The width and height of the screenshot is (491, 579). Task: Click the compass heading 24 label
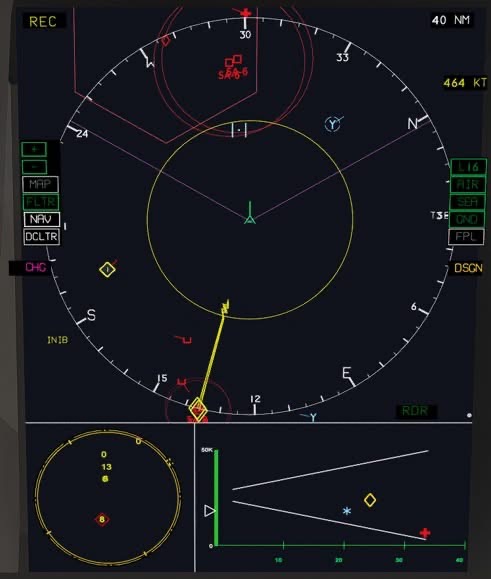[x=82, y=134]
